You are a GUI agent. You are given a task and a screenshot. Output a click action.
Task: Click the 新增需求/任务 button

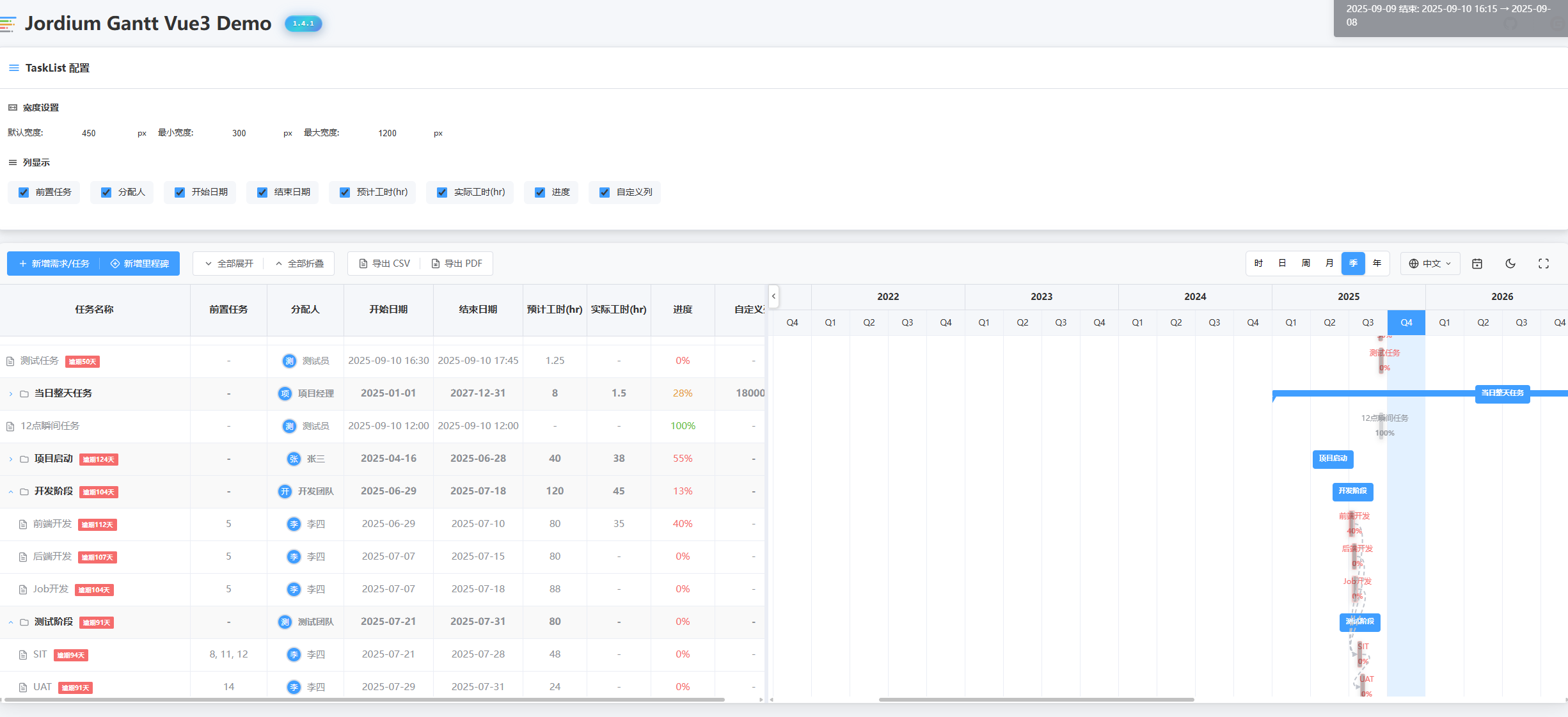click(54, 264)
